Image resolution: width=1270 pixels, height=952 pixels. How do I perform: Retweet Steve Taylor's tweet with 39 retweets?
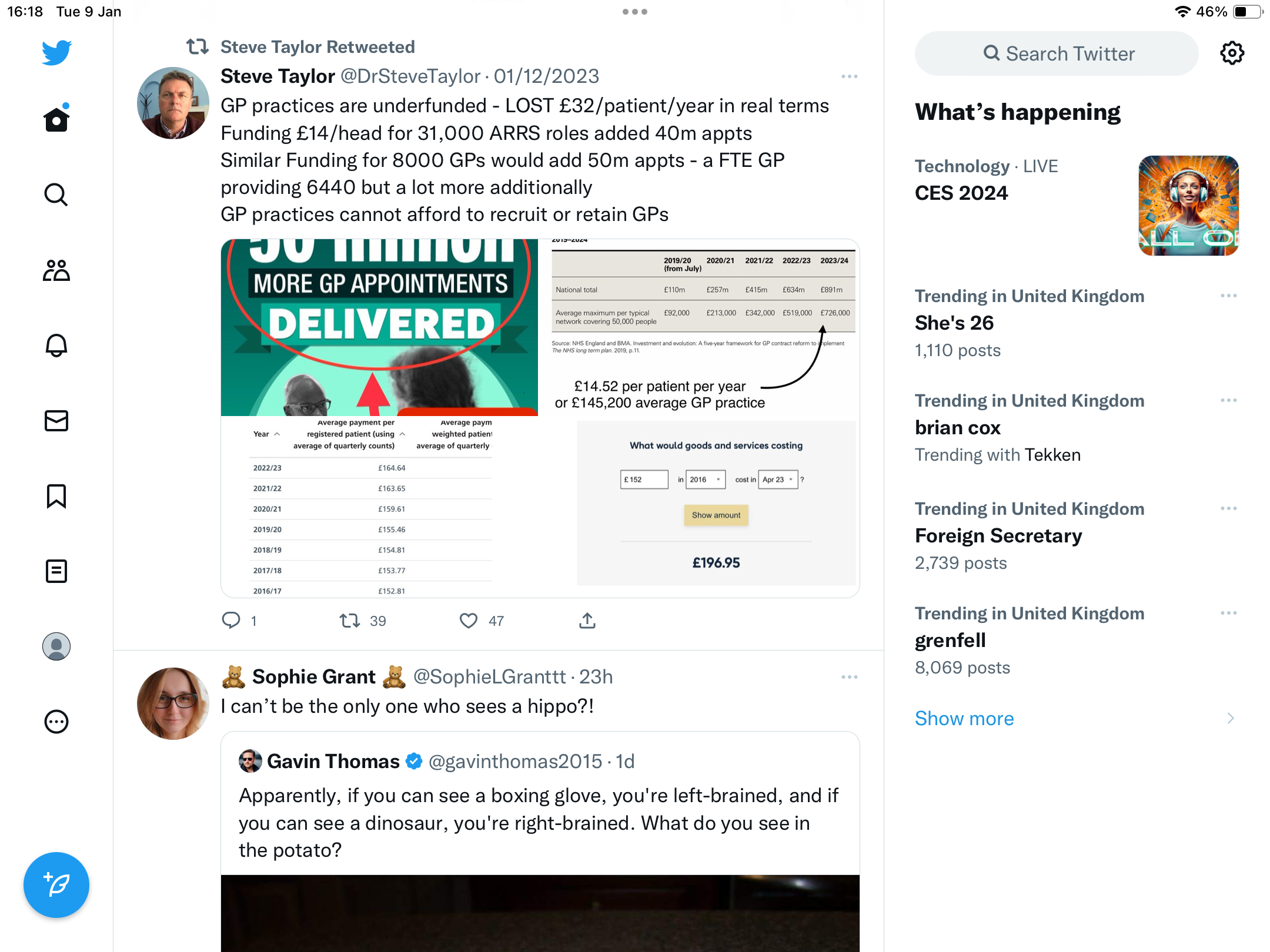click(350, 621)
